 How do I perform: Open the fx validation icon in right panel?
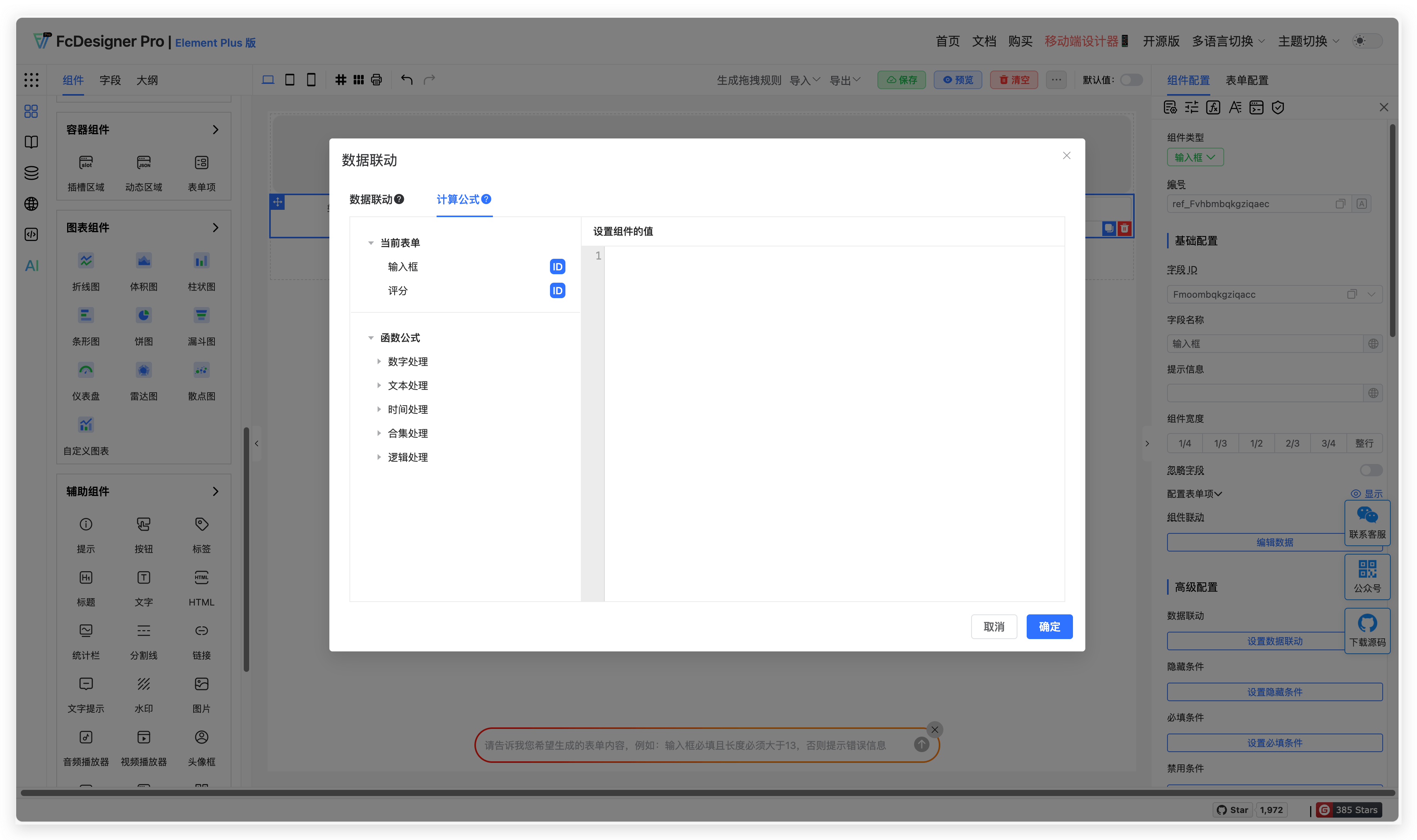1213,107
